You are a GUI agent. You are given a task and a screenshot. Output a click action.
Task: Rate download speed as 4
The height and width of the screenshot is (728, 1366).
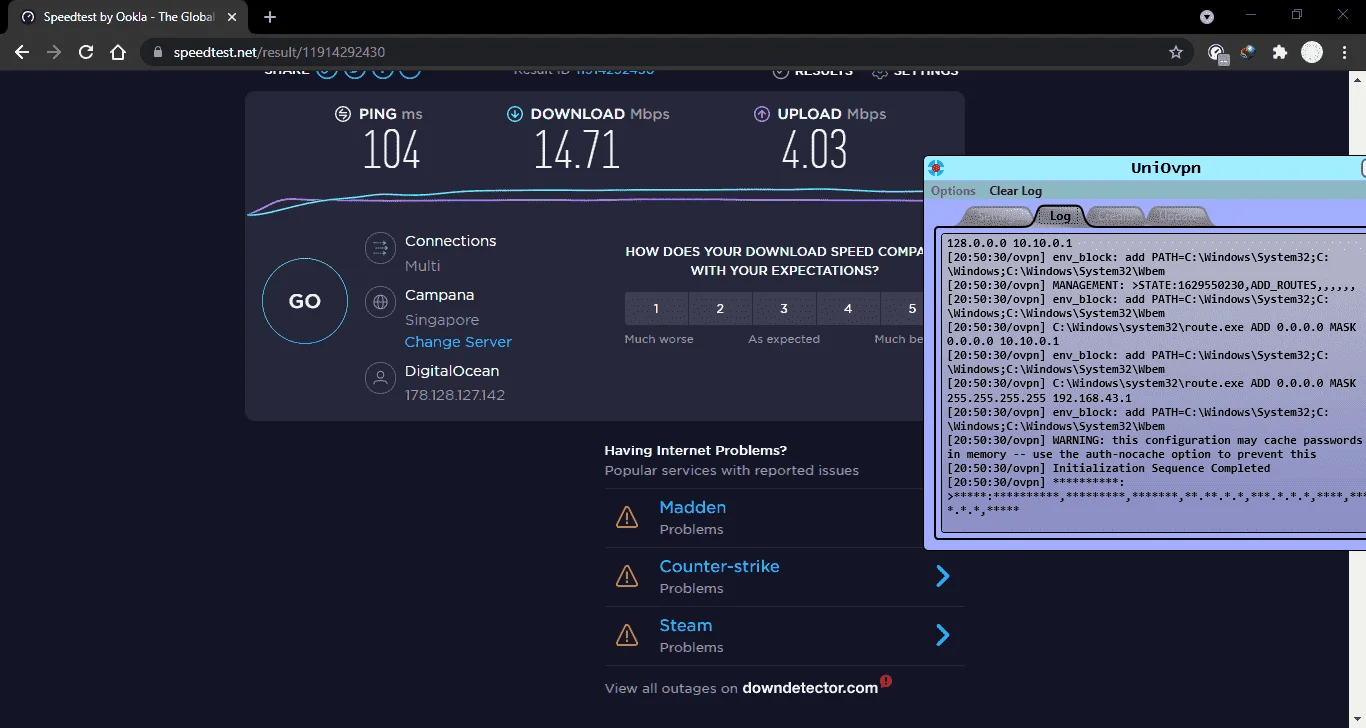point(848,309)
